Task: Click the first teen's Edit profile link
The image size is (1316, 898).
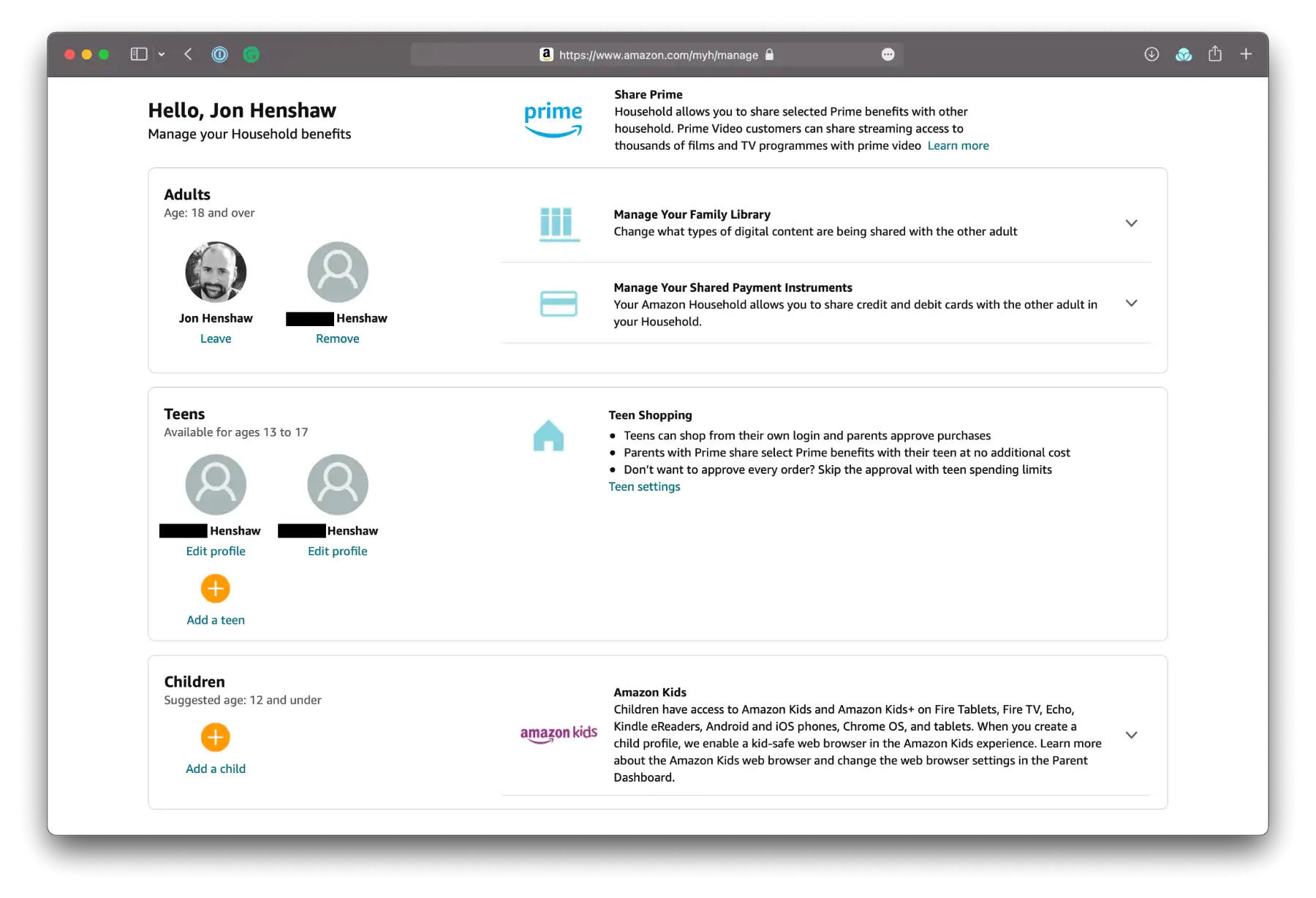Action: click(216, 551)
